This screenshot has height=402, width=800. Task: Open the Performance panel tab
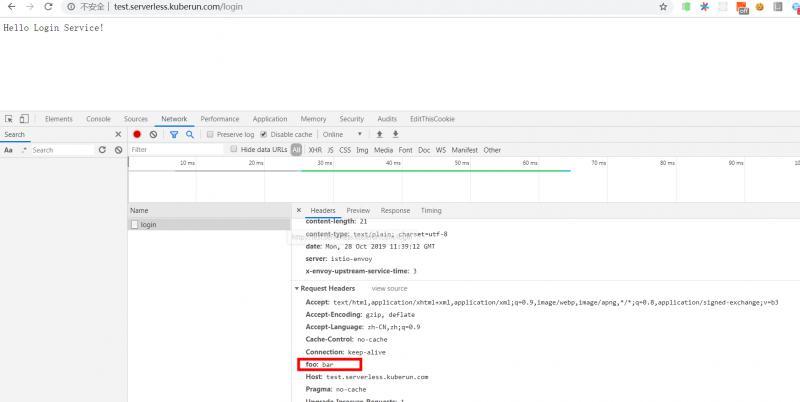coord(220,119)
